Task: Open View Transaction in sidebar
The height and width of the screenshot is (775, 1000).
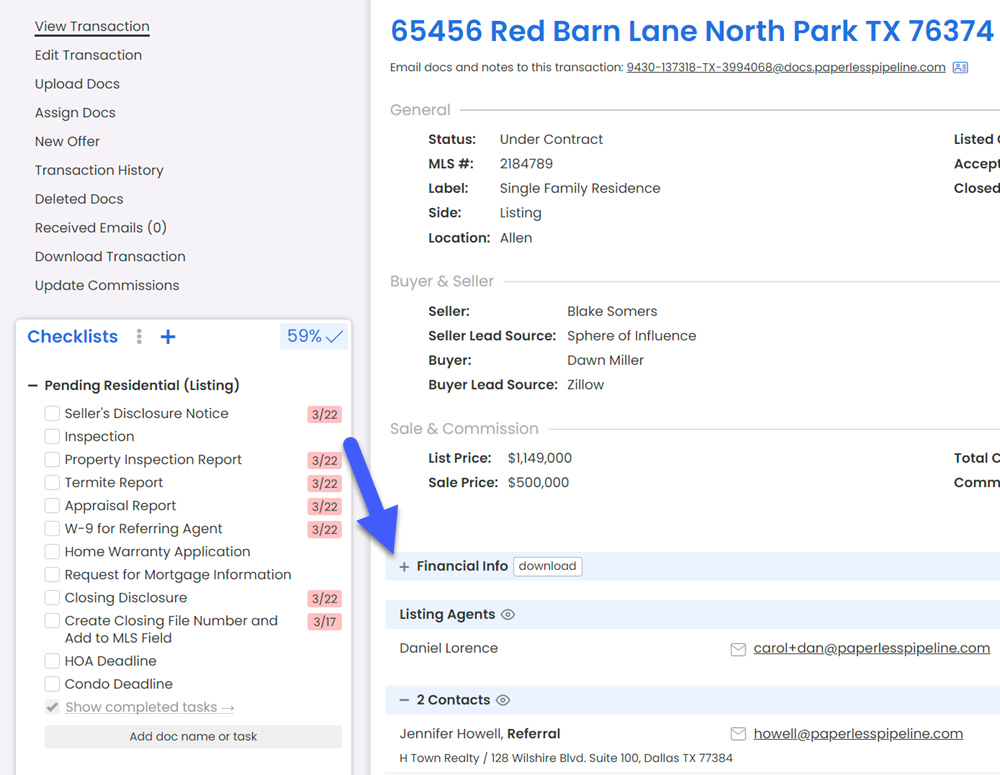Action: pos(92,26)
